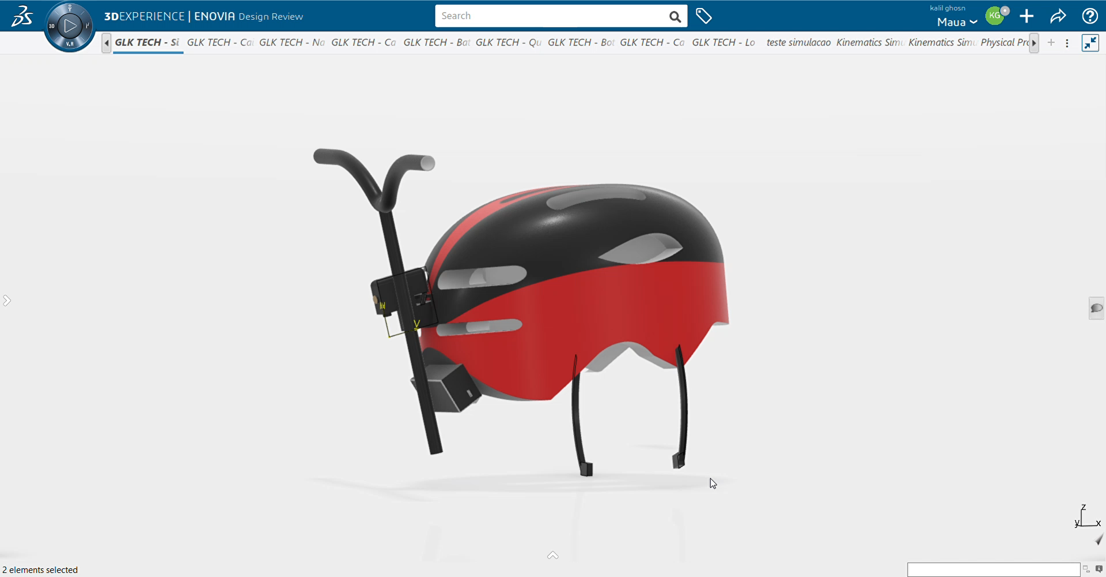Screen dimensions: 1106x577
Task: Open the GLK TECH - Bat tab
Action: (x=437, y=42)
